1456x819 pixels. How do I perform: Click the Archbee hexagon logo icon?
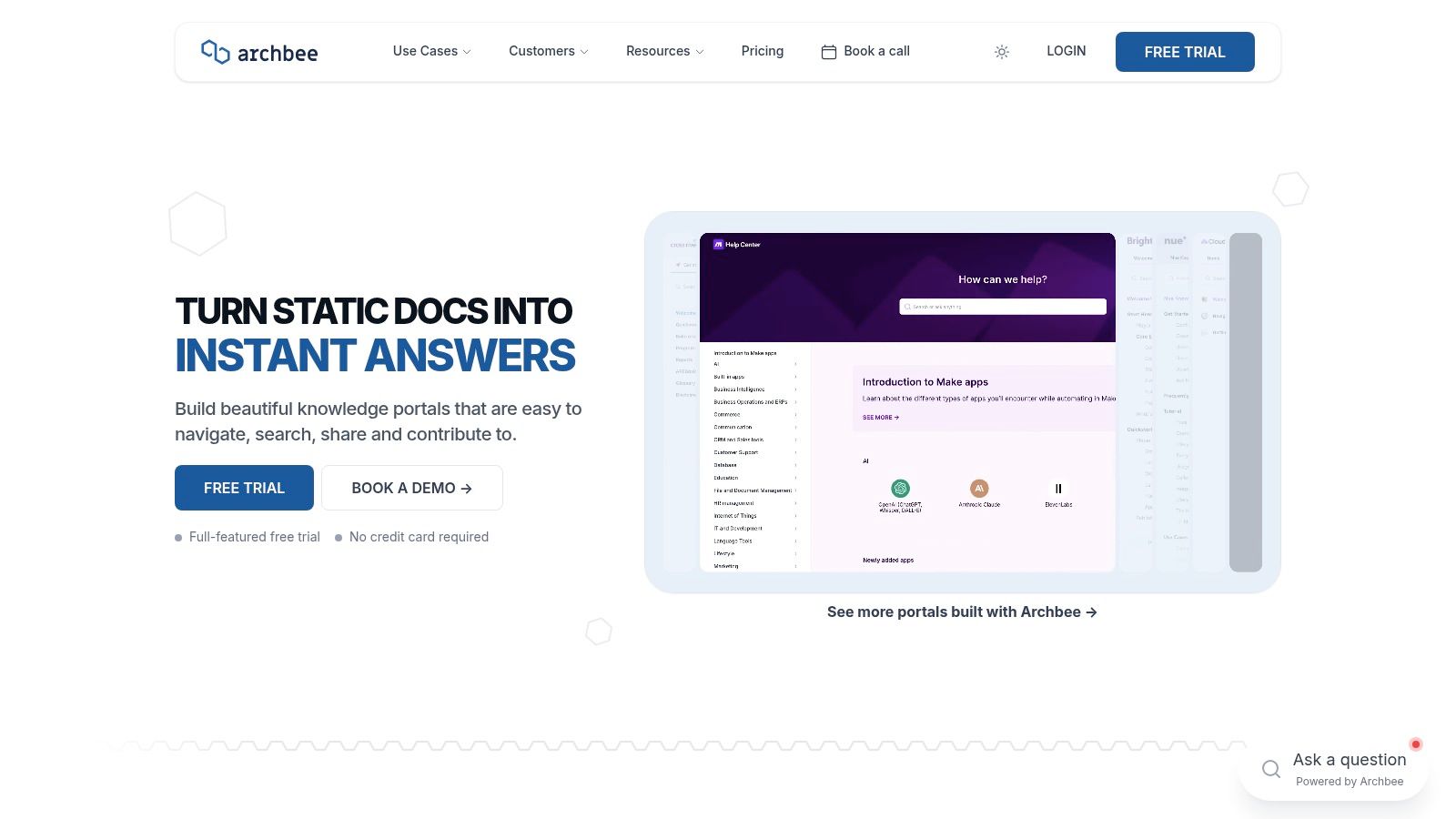coord(215,52)
